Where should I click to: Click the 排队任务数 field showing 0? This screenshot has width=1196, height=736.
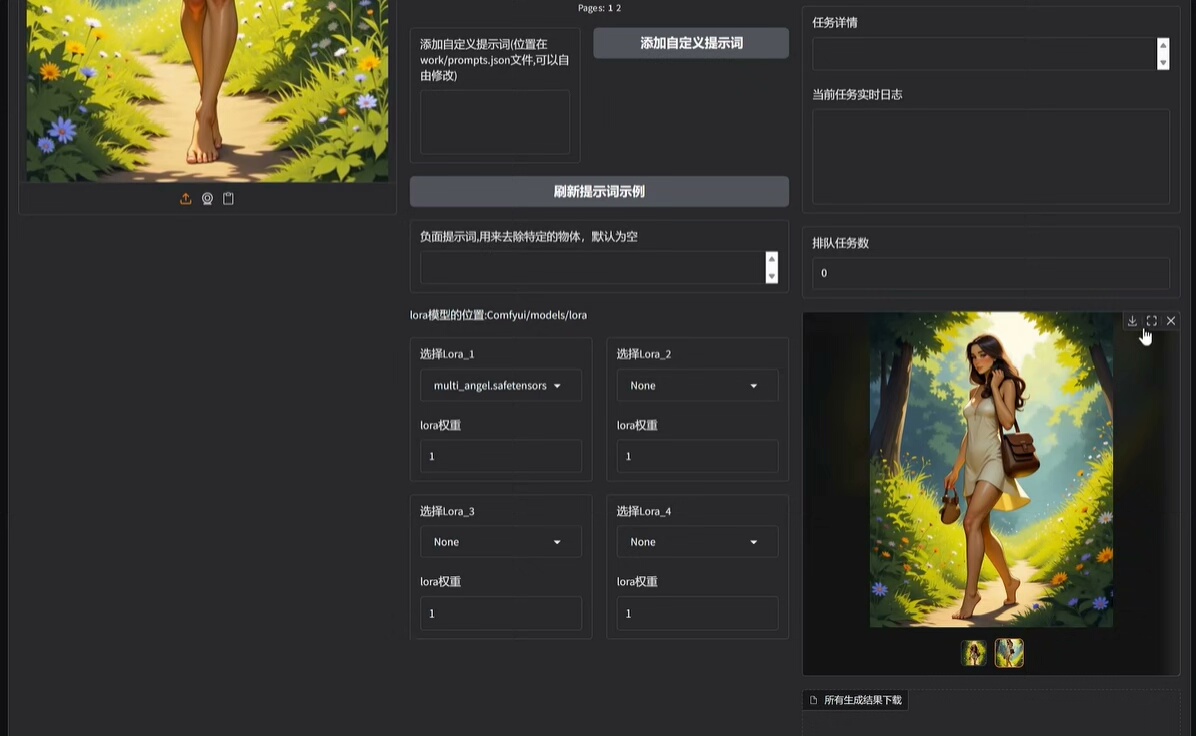(991, 273)
